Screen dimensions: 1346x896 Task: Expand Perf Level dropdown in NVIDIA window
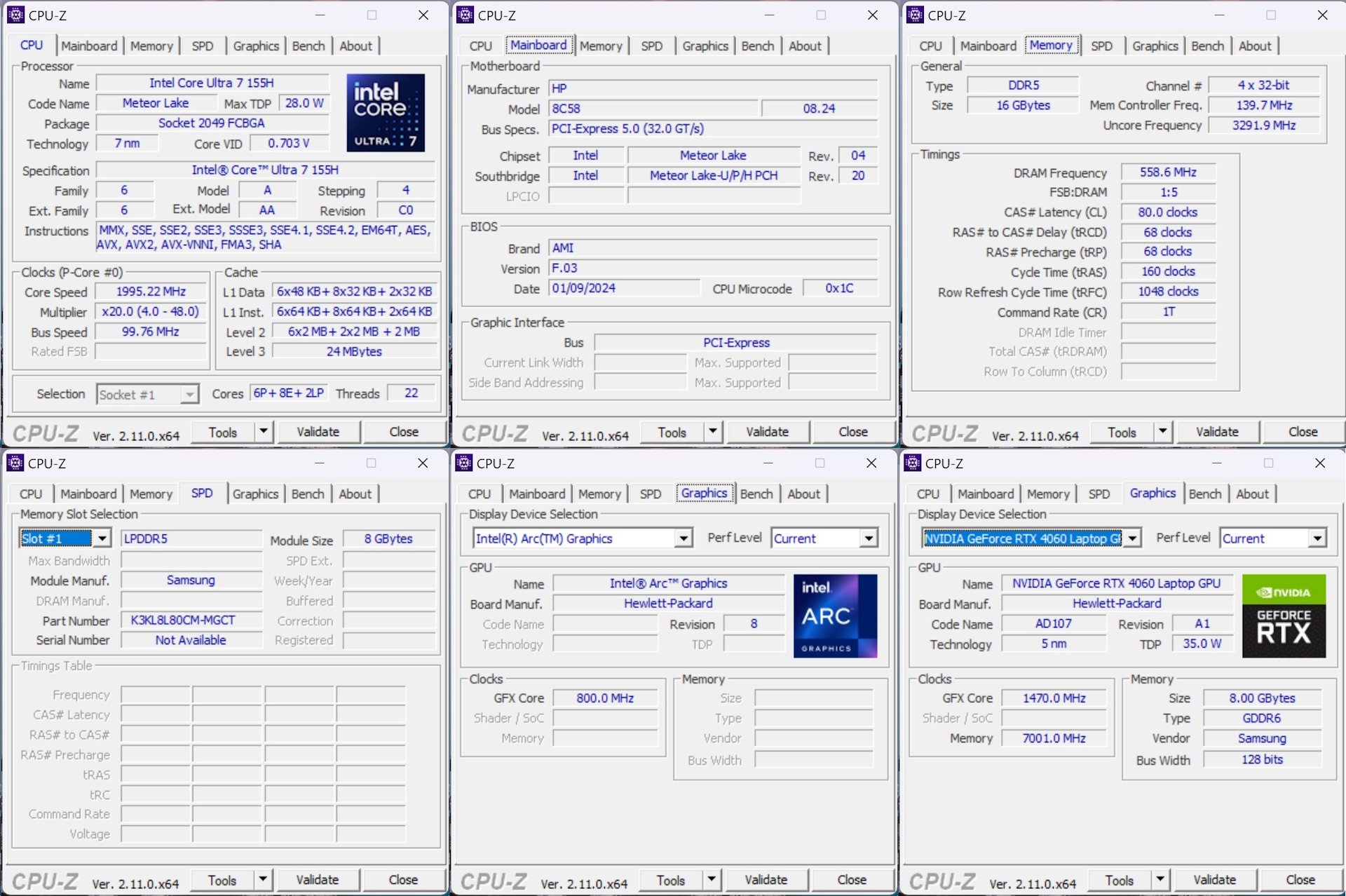tap(1317, 538)
